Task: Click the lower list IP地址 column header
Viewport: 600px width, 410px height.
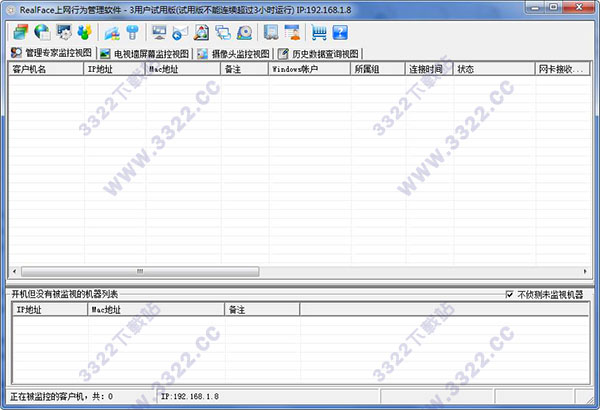Action: (x=50, y=309)
